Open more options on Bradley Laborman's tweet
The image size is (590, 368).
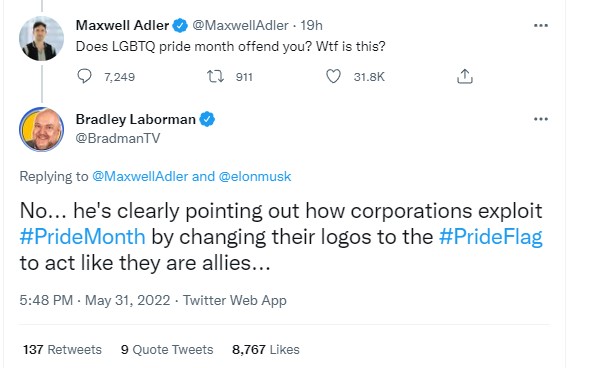click(541, 119)
